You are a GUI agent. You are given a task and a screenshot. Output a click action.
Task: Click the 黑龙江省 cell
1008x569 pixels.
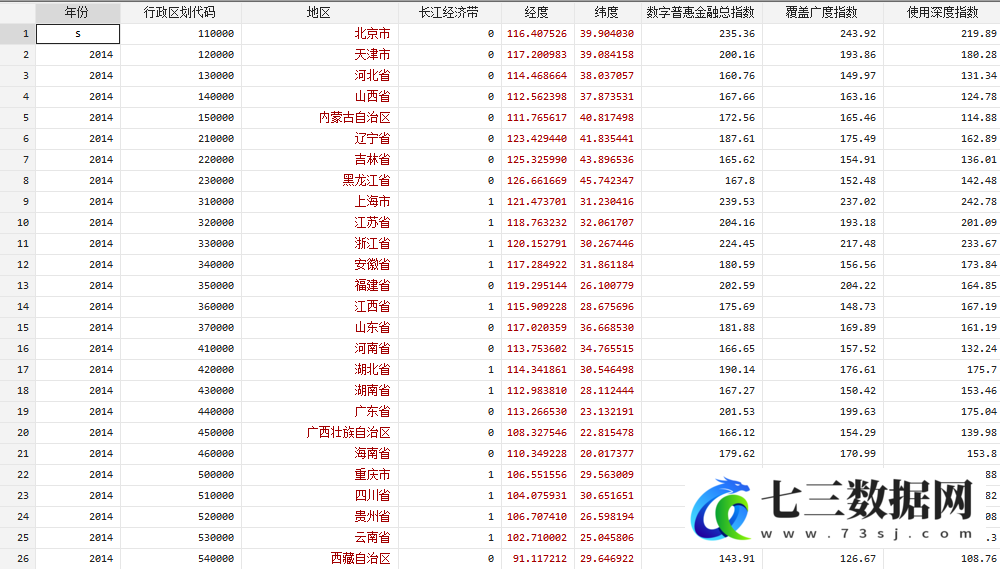click(x=320, y=181)
